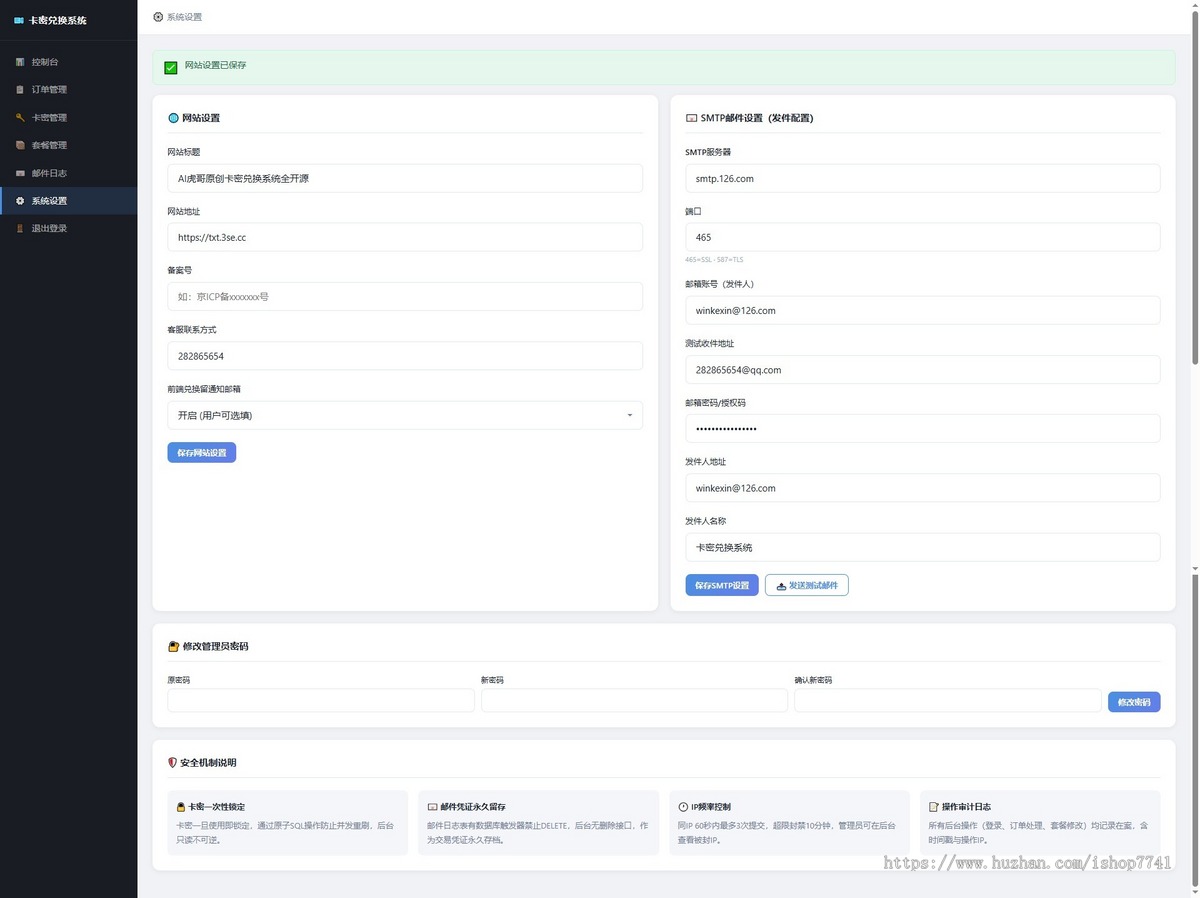Focus the 确认新密码 input field
Screen dimensions: 1200x898
[948, 700]
